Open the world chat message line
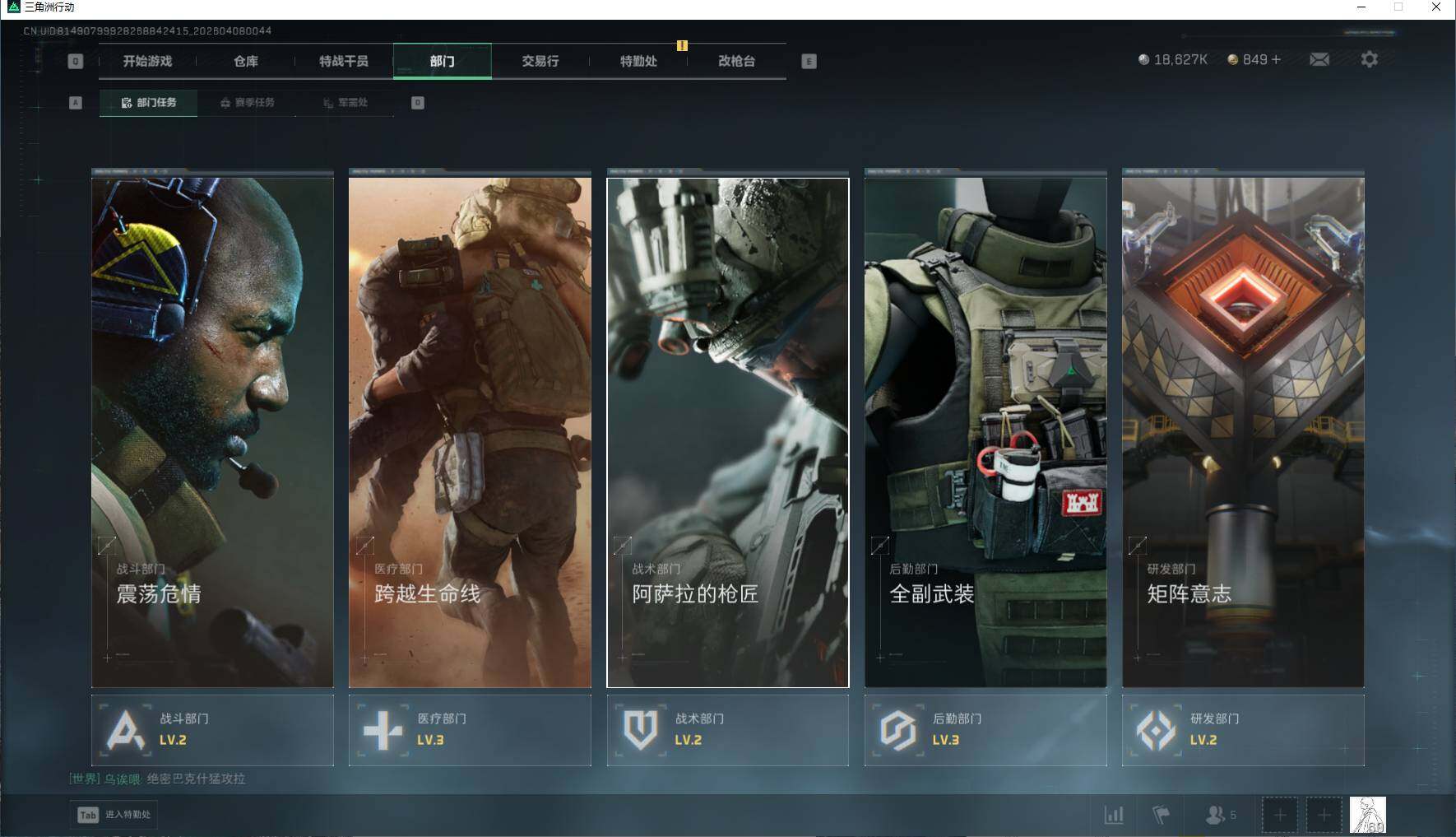This screenshot has height=837, width=1456. click(x=157, y=779)
